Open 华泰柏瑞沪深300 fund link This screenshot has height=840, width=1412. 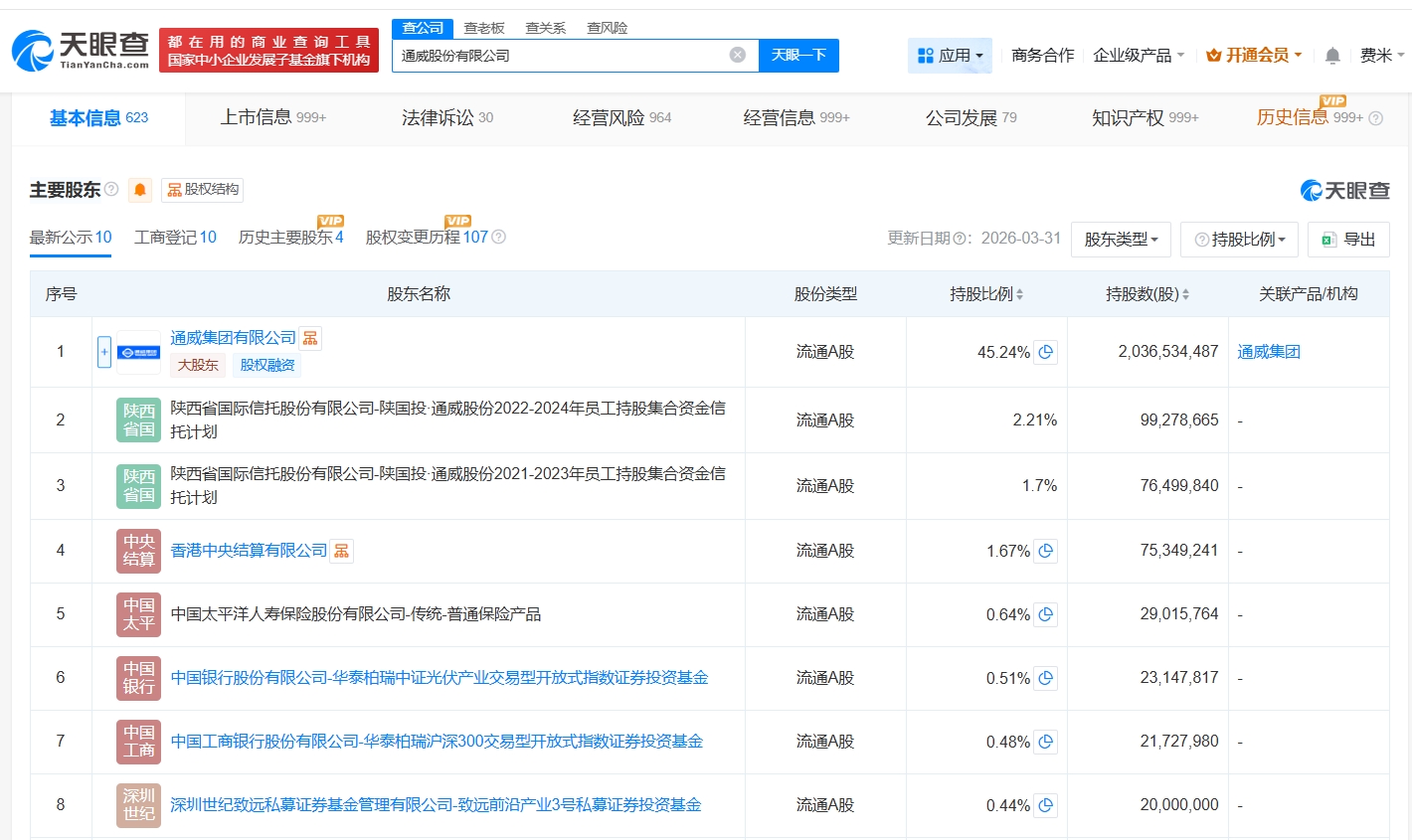[437, 742]
